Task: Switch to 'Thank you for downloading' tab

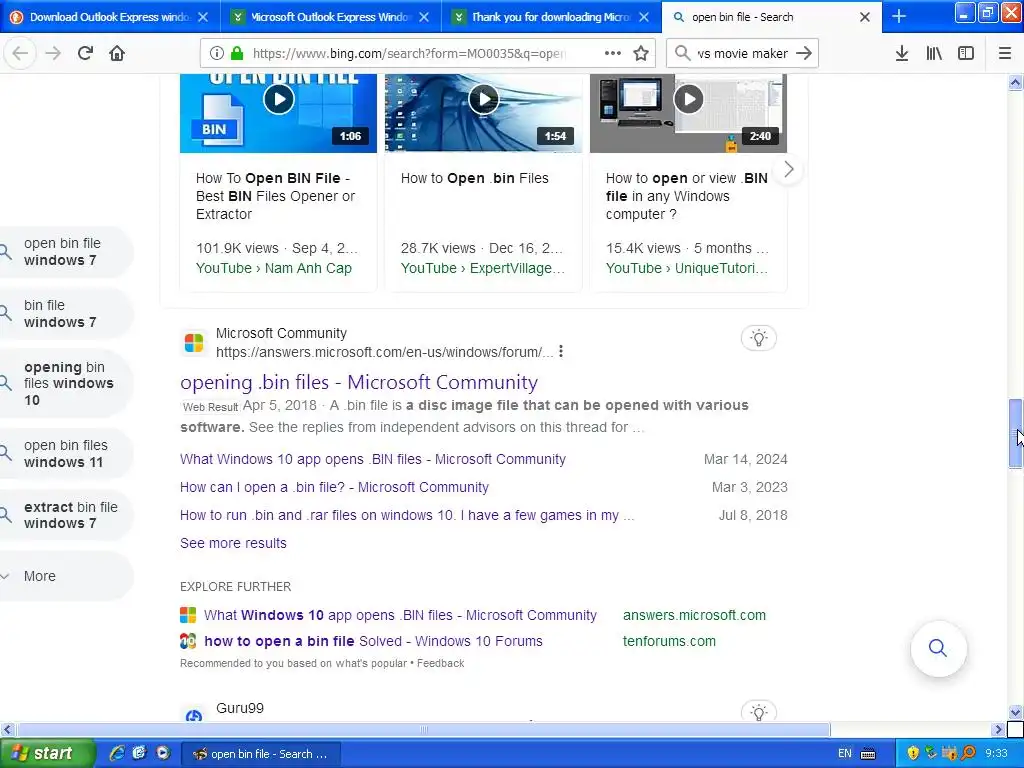Action: click(x=549, y=17)
